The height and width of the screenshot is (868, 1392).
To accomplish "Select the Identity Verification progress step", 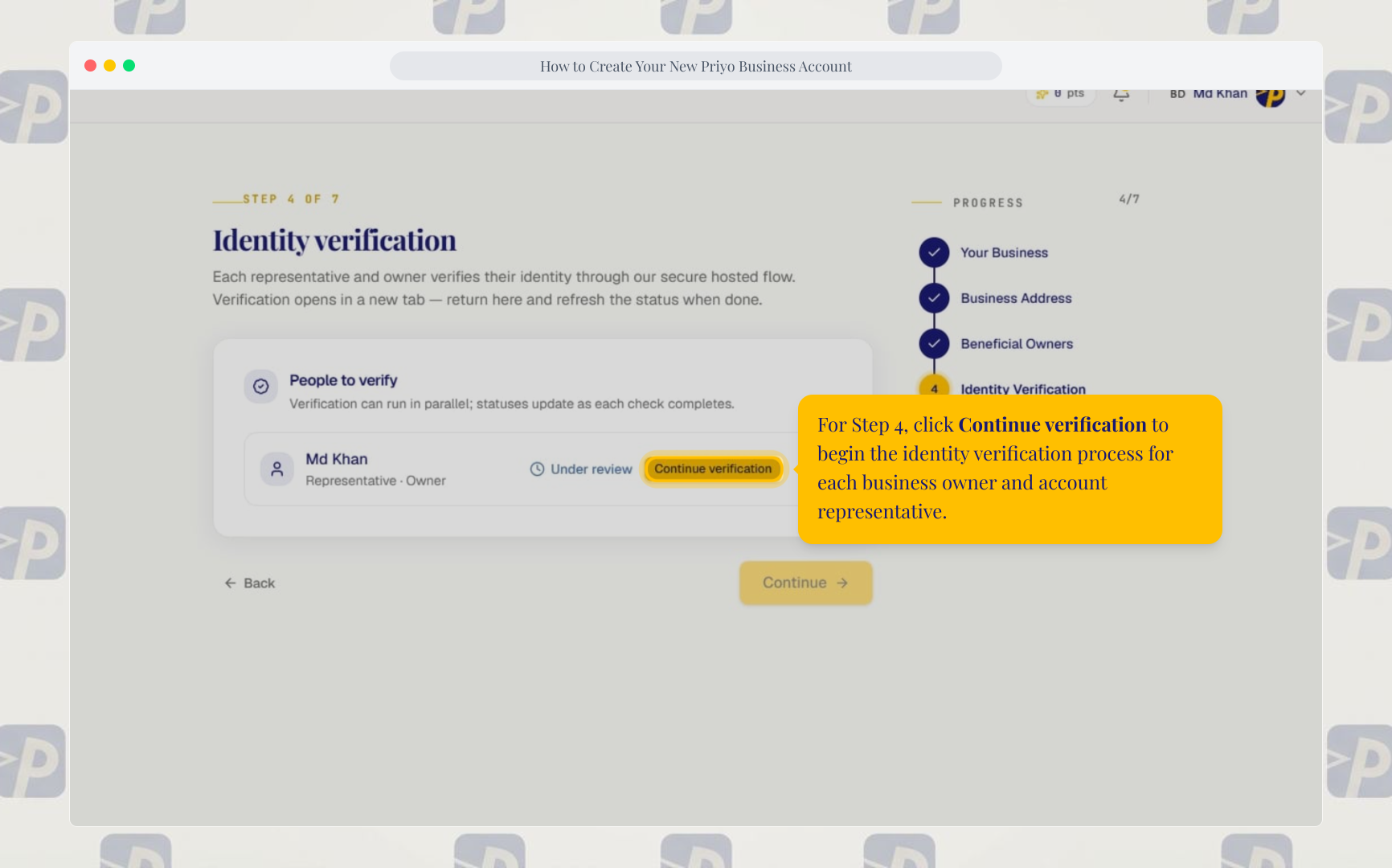I will point(1023,389).
